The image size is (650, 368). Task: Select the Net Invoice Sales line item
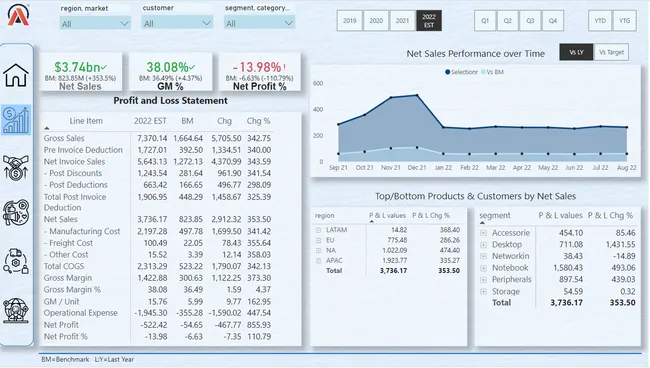pyautogui.click(x=74, y=162)
